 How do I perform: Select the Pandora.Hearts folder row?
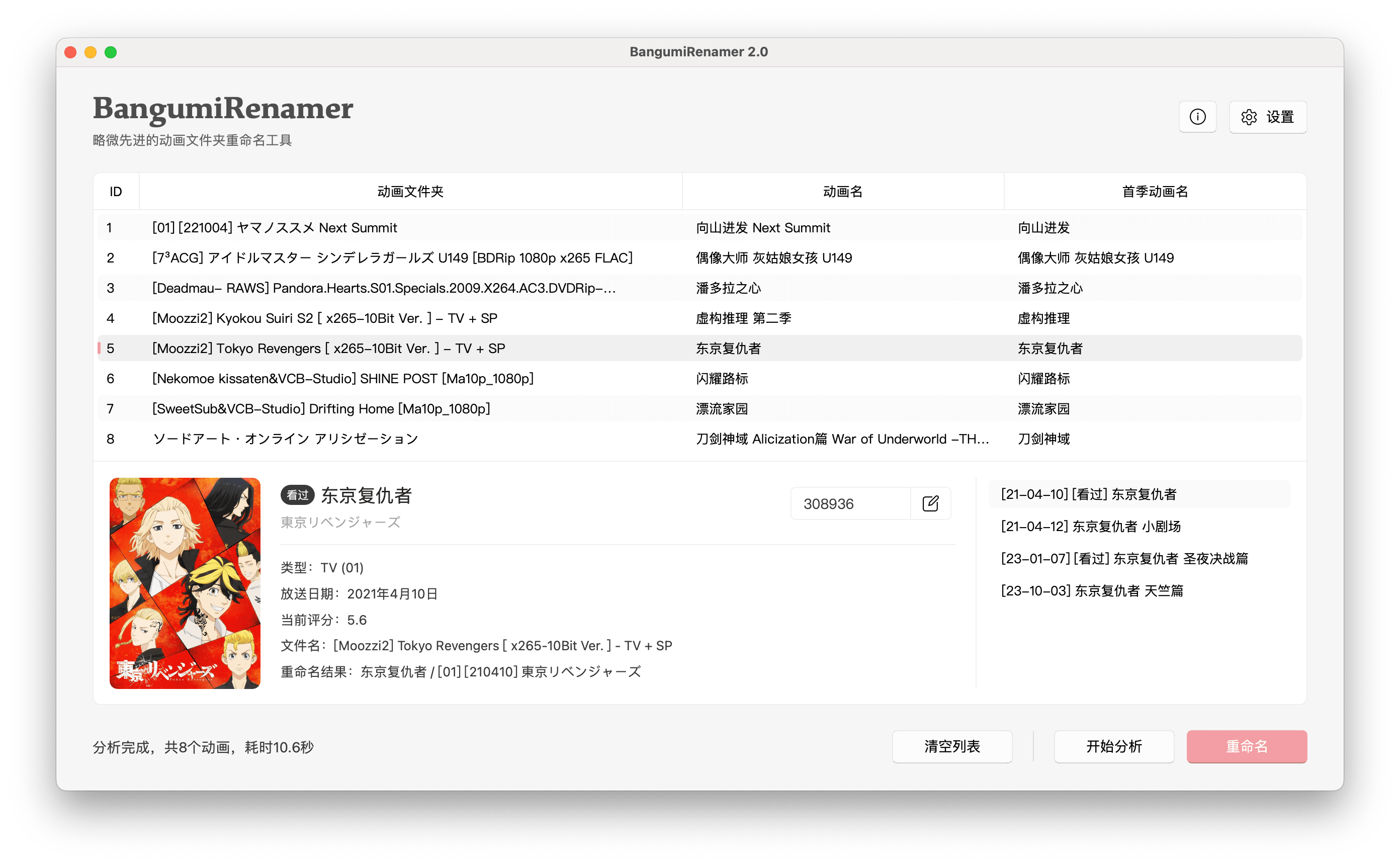pyautogui.click(x=383, y=288)
